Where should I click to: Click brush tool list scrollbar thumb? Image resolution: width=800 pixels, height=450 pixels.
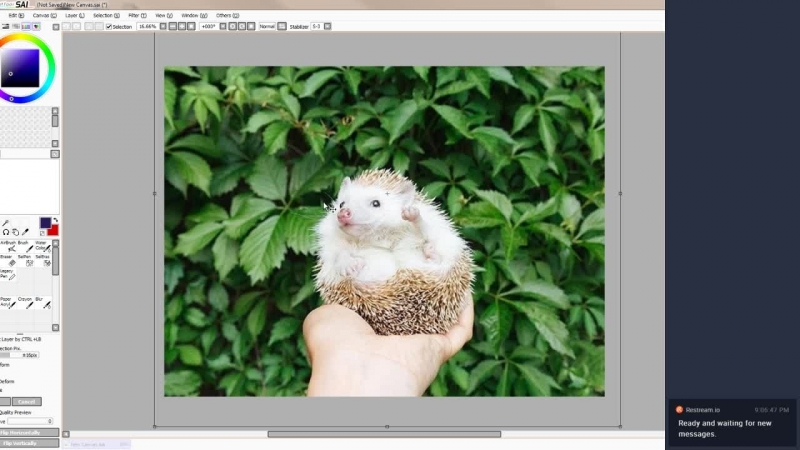pyautogui.click(x=56, y=261)
